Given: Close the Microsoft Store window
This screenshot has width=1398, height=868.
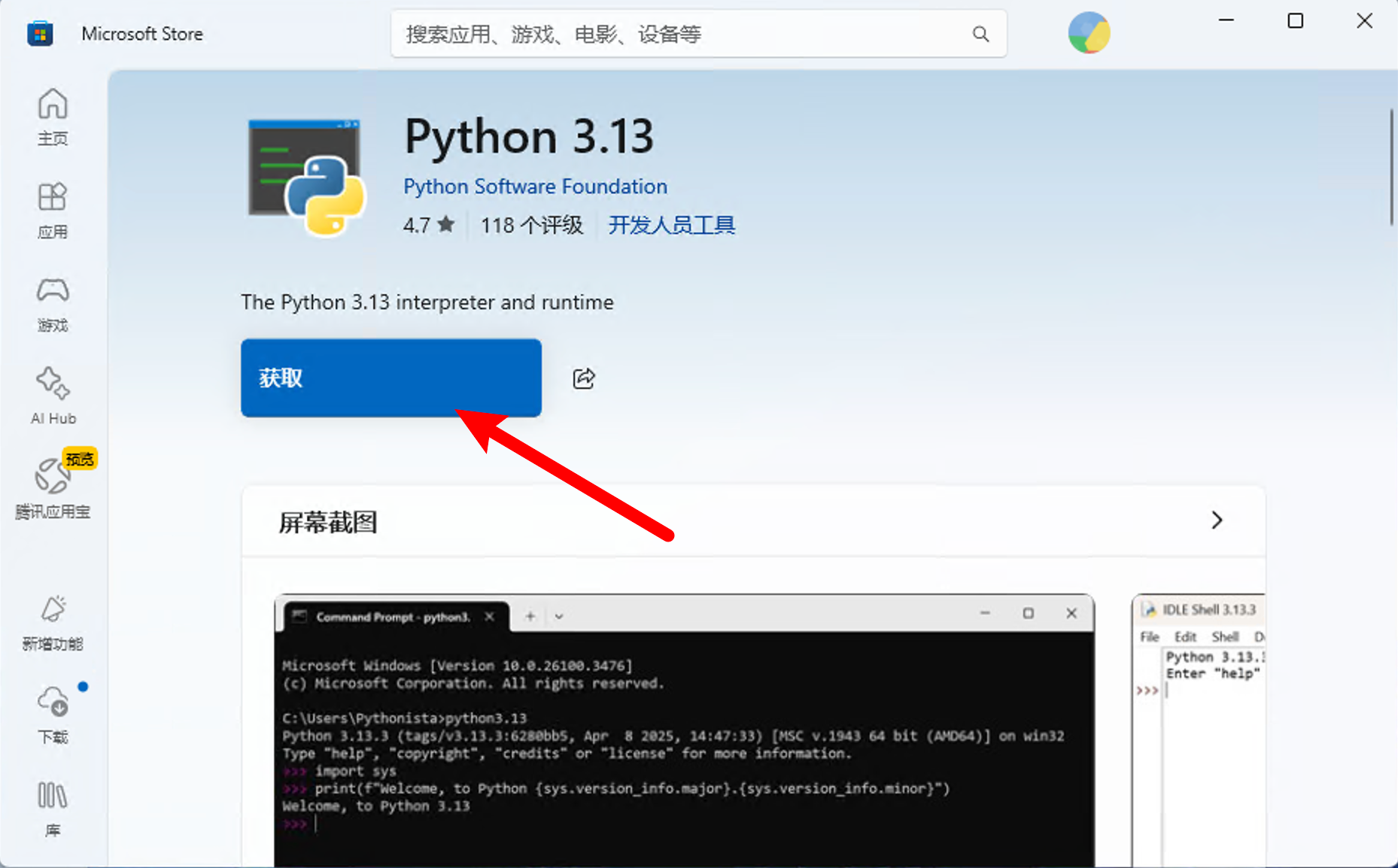Looking at the screenshot, I should (1365, 20).
